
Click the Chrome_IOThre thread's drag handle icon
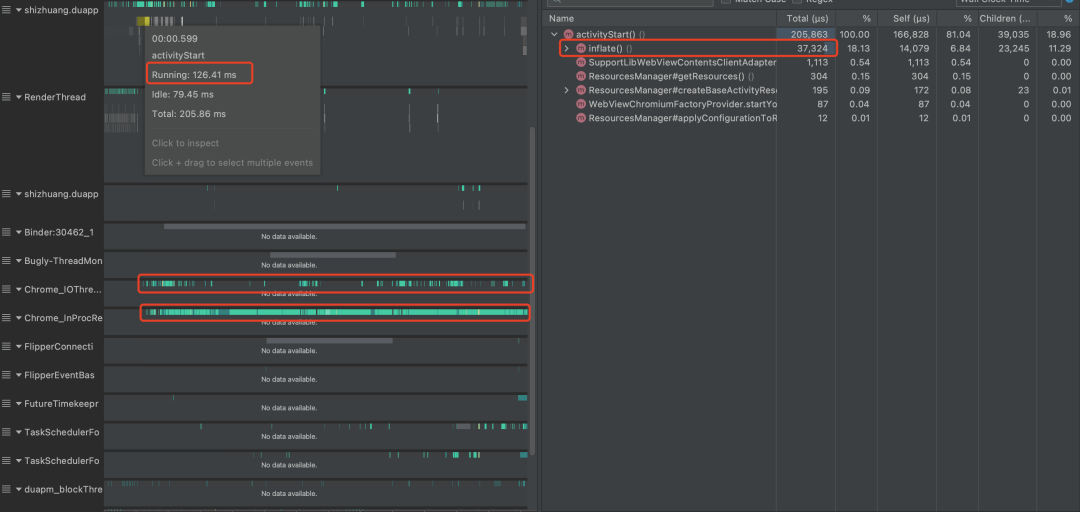(6, 289)
